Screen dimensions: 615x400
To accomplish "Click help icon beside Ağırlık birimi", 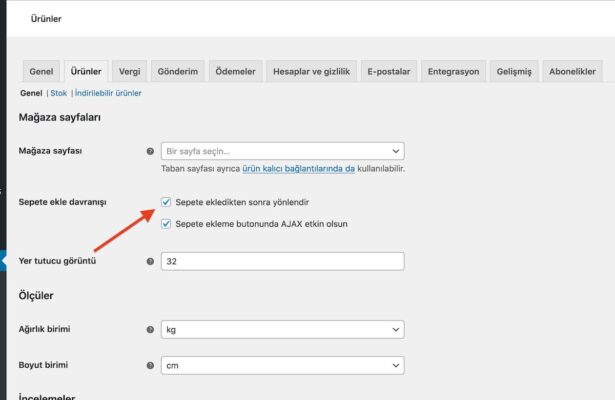I will click(150, 329).
